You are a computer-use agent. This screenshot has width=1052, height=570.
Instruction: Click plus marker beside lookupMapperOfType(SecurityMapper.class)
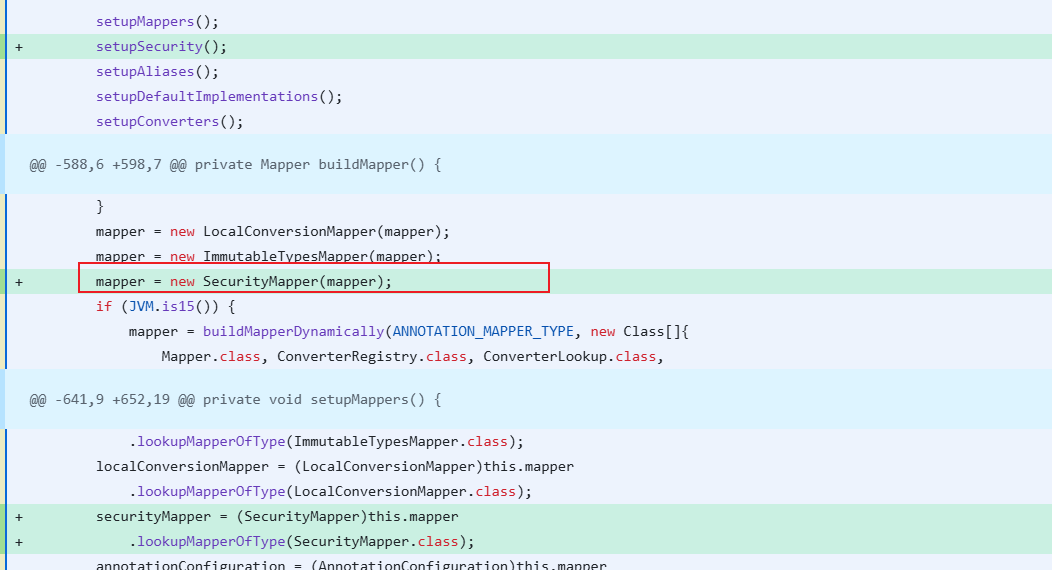[x=19, y=542]
